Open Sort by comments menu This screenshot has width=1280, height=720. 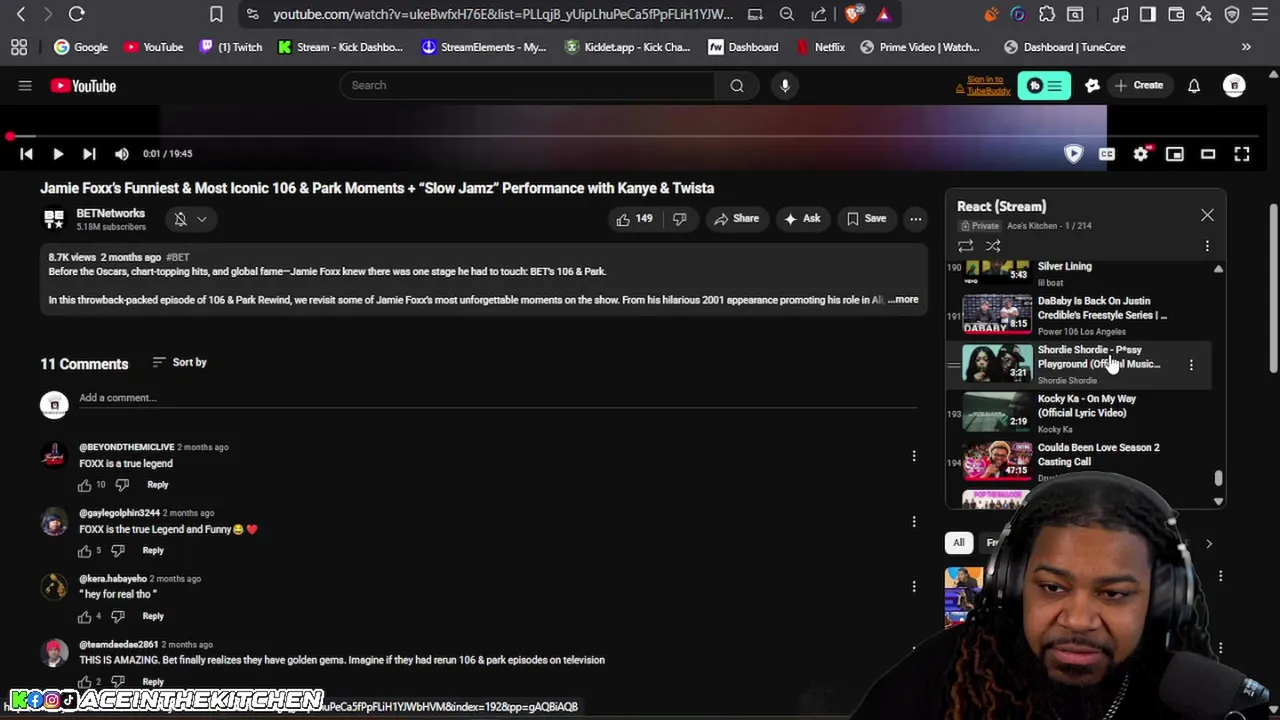point(180,363)
